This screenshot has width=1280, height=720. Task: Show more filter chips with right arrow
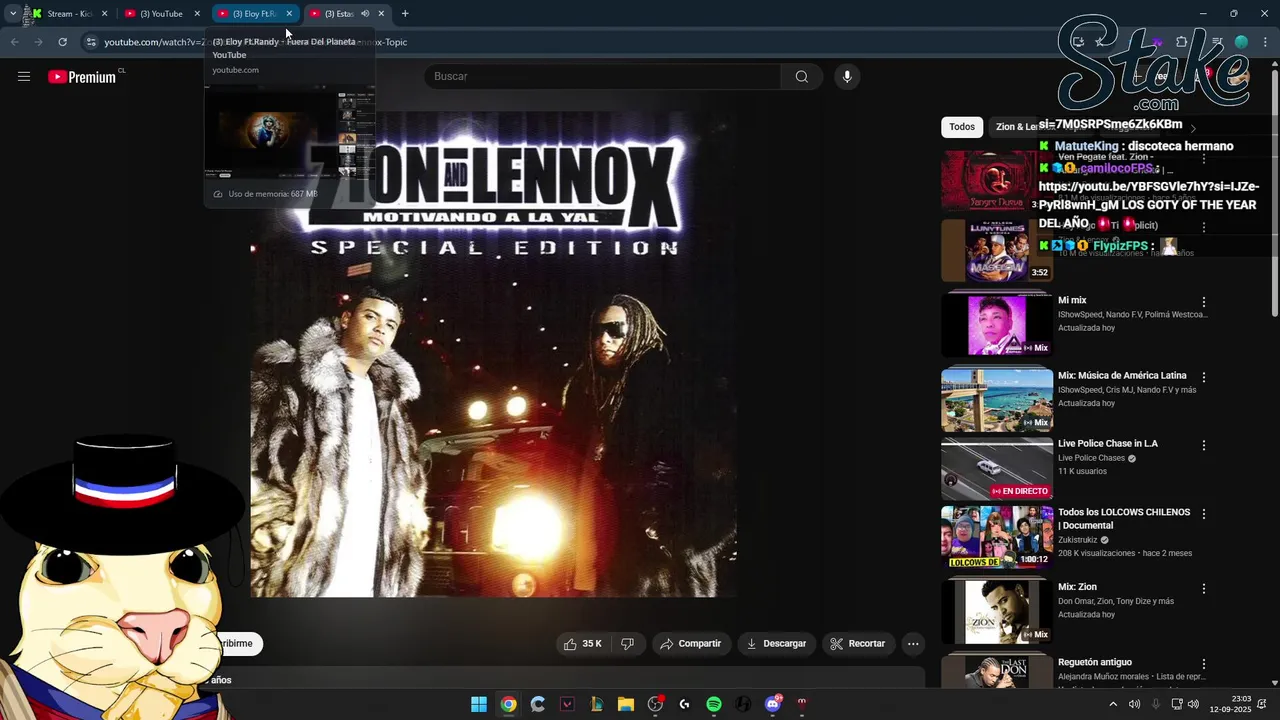click(1192, 128)
